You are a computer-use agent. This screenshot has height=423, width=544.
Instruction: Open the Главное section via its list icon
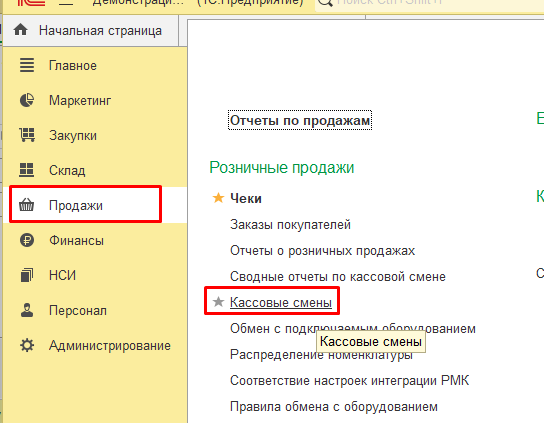(x=27, y=65)
